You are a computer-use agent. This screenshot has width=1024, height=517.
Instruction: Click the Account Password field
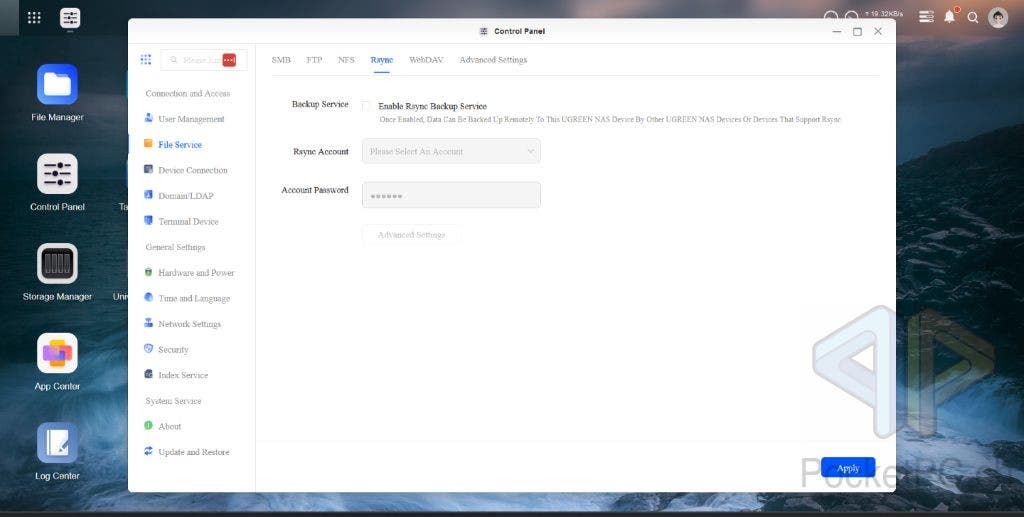[451, 195]
